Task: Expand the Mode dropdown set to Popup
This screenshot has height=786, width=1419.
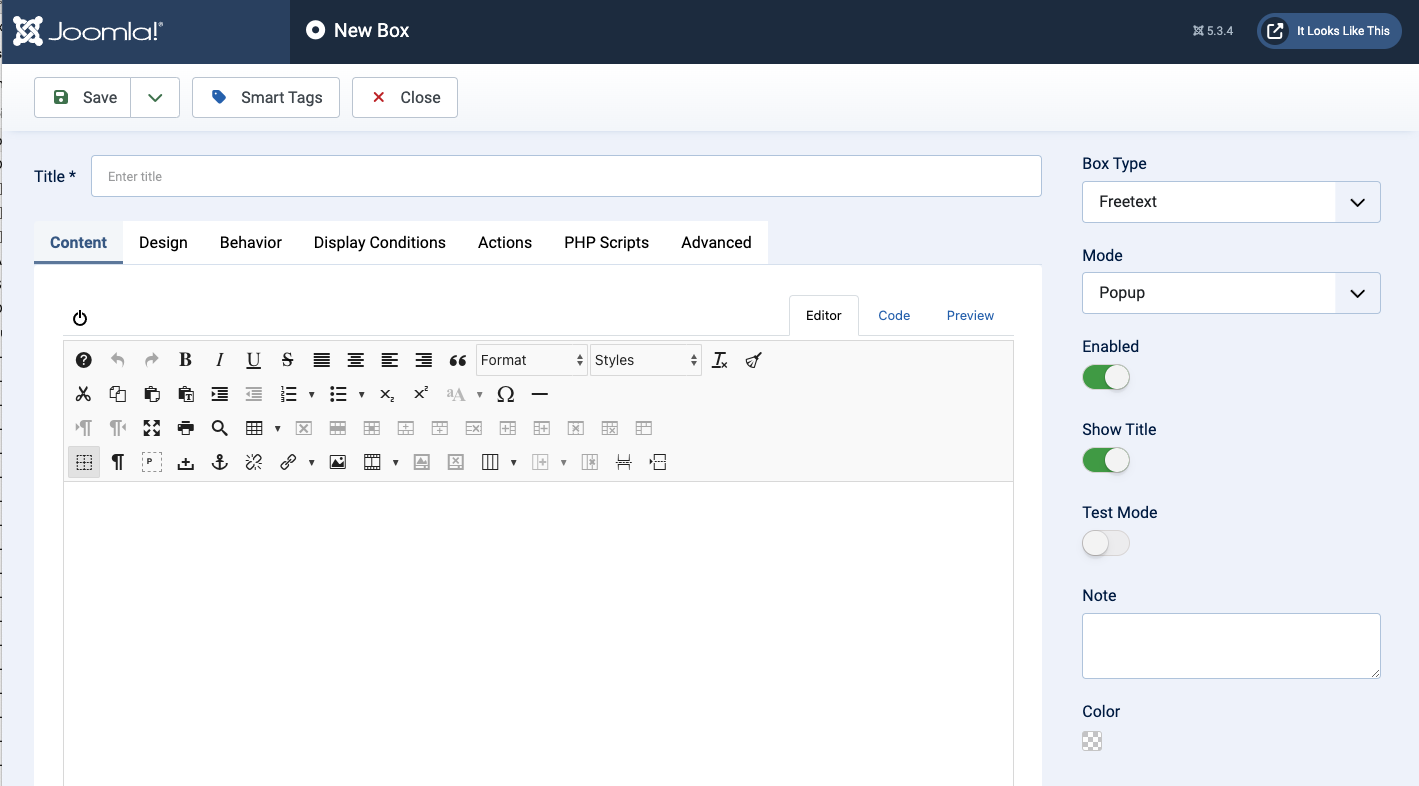Action: [1231, 293]
